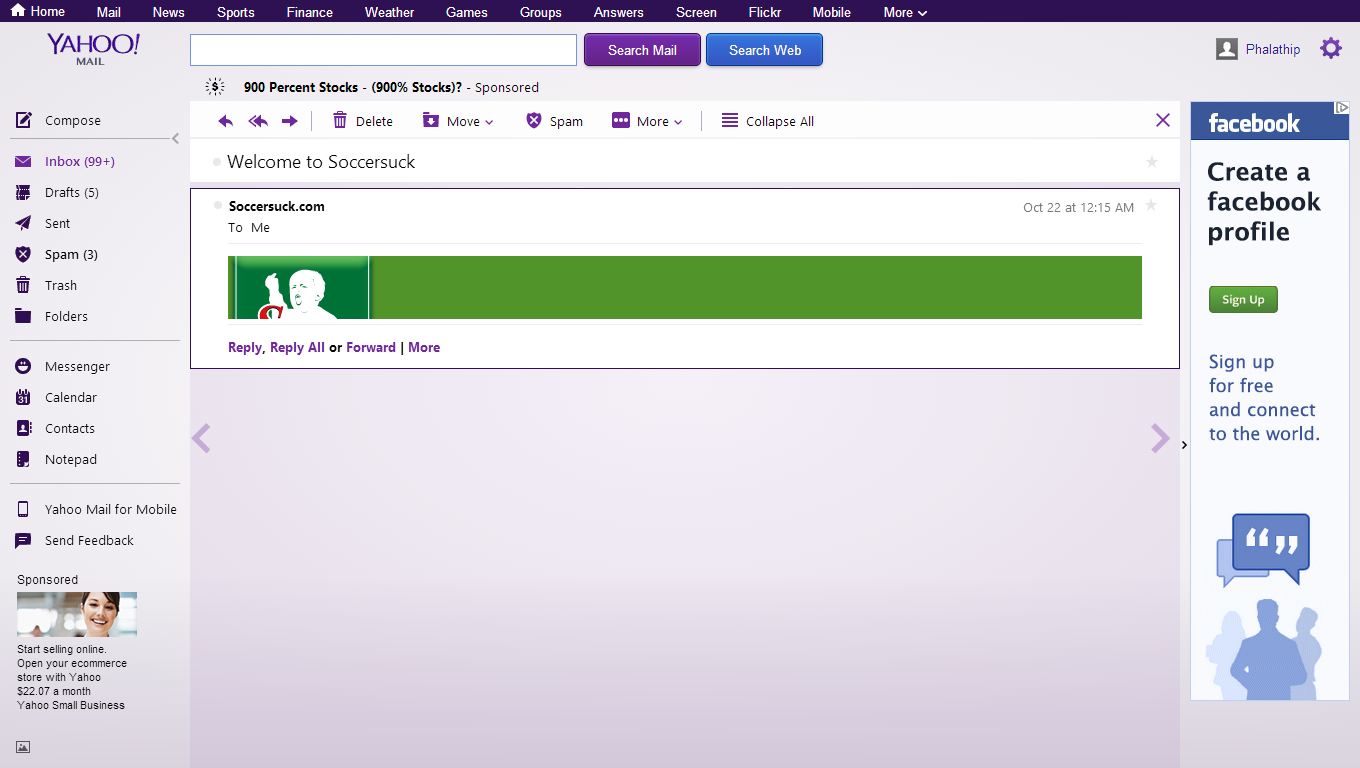
Task: Star the Soccersuck.com message
Action: tap(1151, 206)
